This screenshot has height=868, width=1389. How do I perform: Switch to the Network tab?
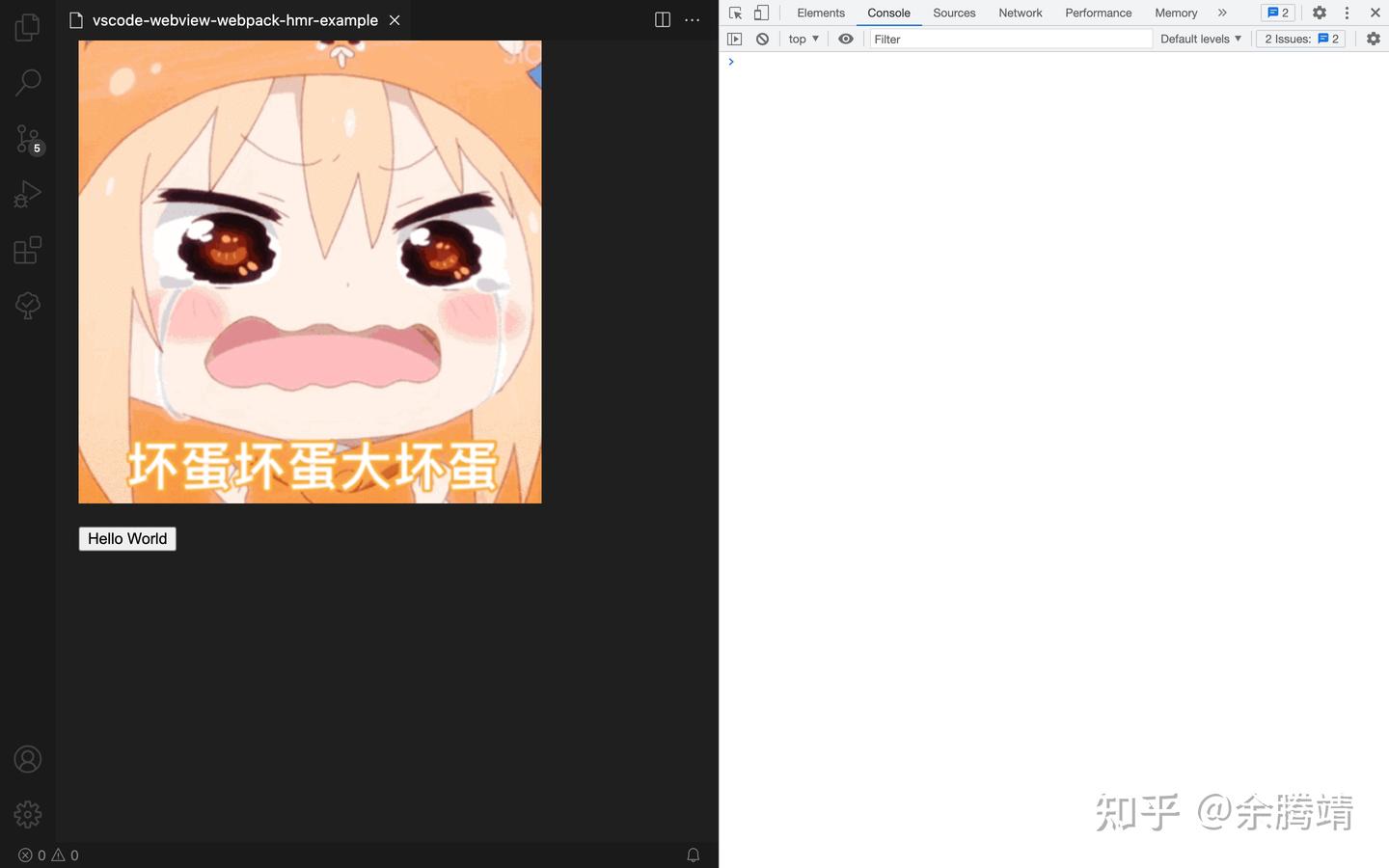coord(1020,12)
